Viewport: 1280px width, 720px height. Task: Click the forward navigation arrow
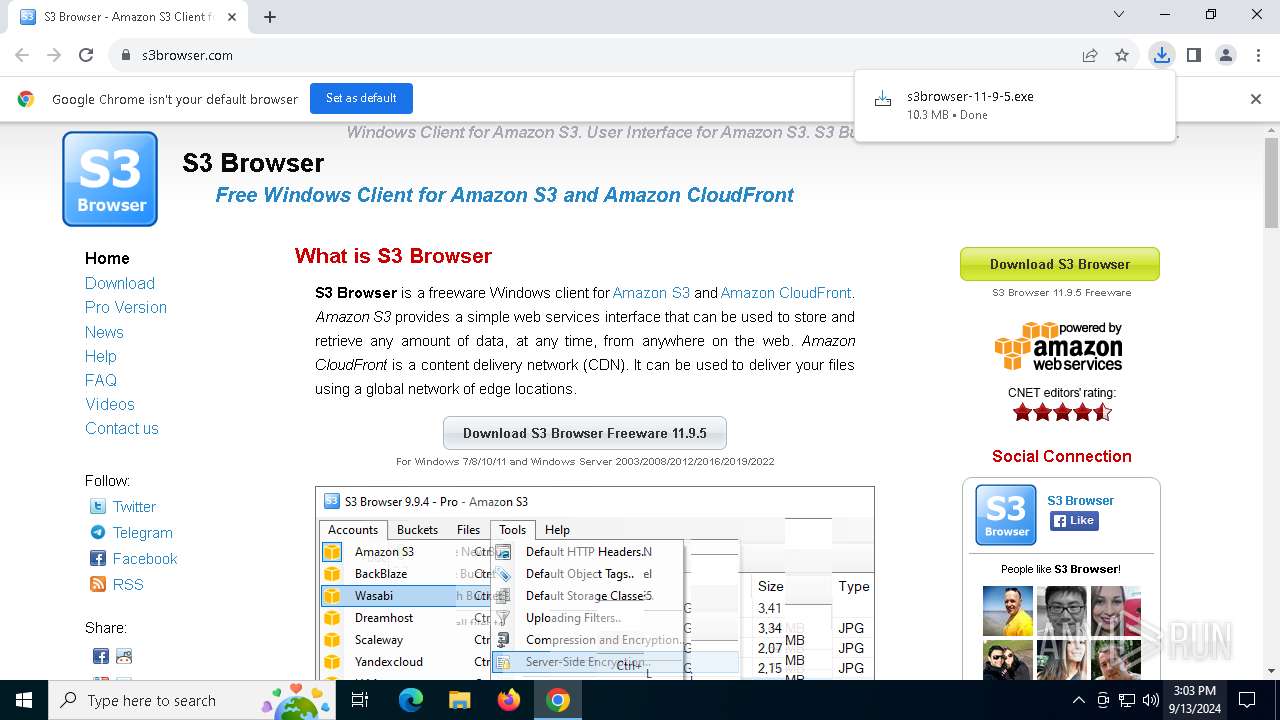click(54, 55)
